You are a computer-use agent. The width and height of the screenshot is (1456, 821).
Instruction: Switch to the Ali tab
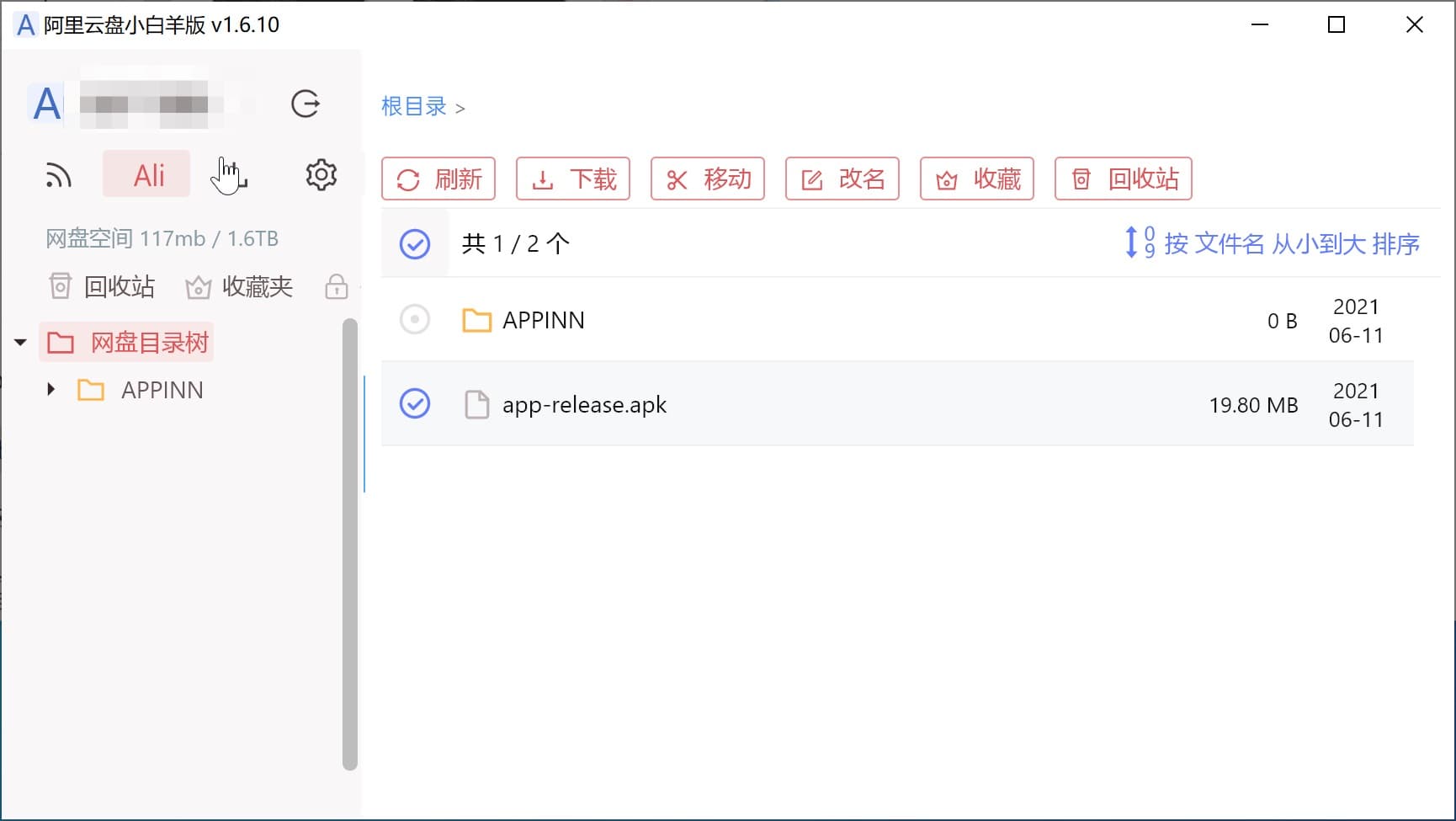[x=147, y=174]
